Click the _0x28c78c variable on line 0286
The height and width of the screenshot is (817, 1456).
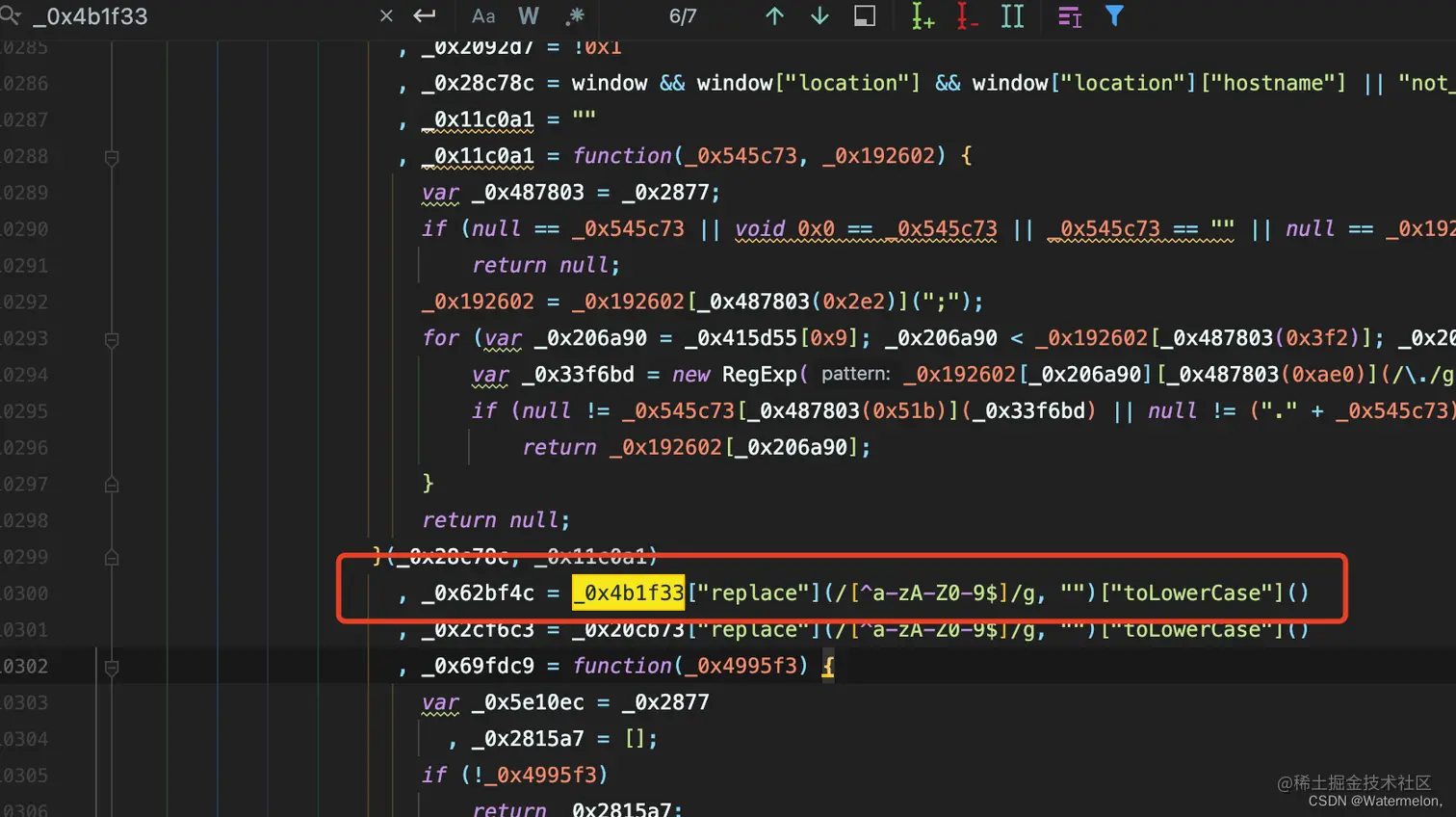click(x=478, y=83)
